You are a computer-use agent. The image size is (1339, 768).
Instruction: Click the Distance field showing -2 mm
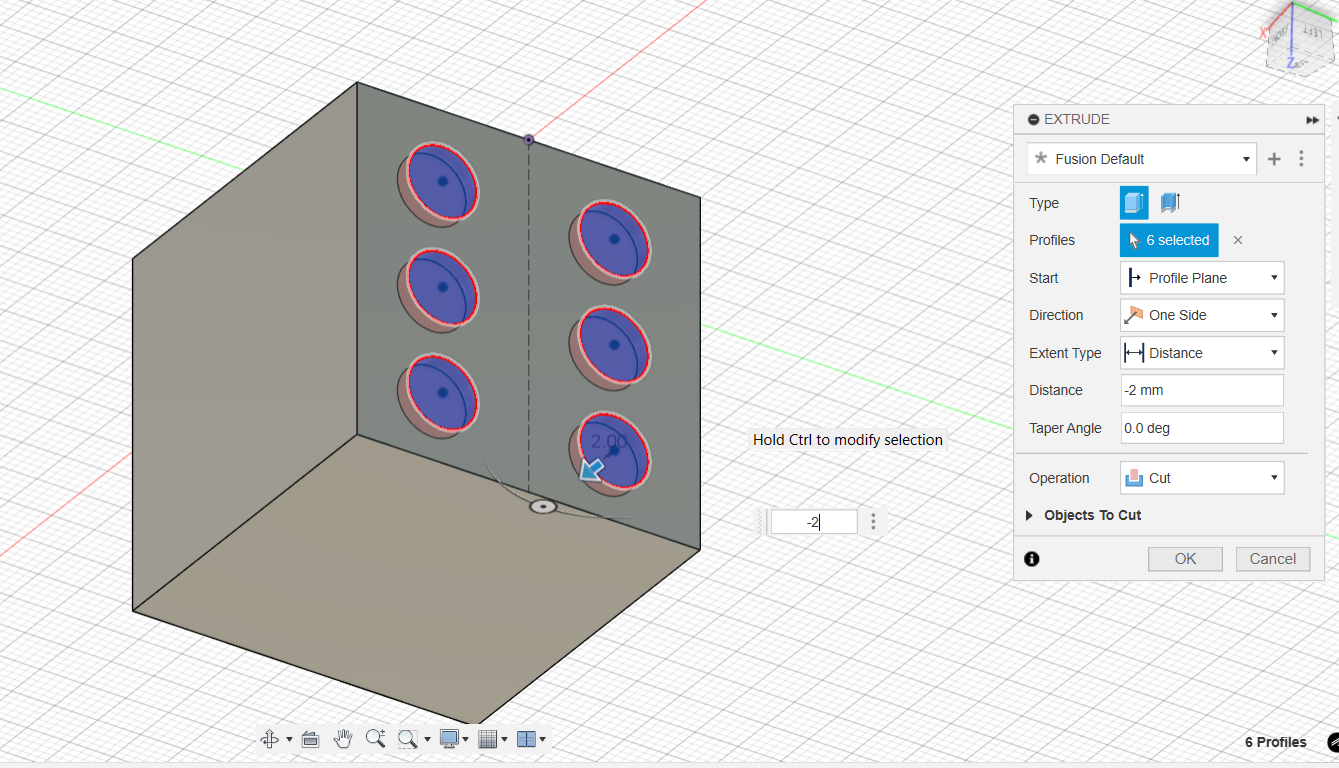[x=1202, y=390]
